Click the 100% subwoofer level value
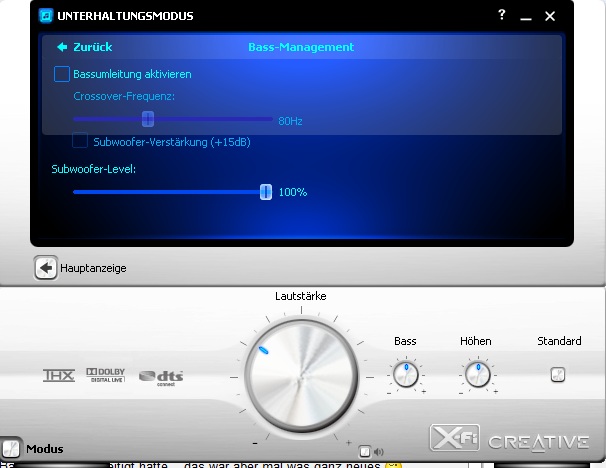 coord(293,192)
